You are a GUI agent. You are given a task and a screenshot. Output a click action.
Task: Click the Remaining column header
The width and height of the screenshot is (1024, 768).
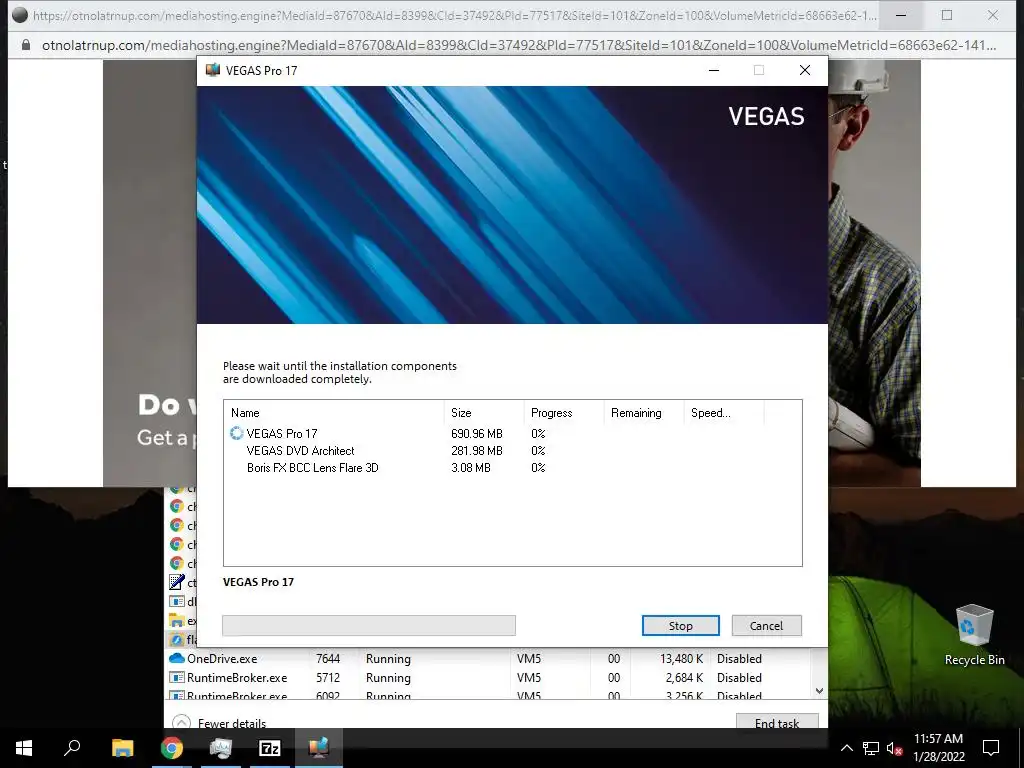point(643,413)
